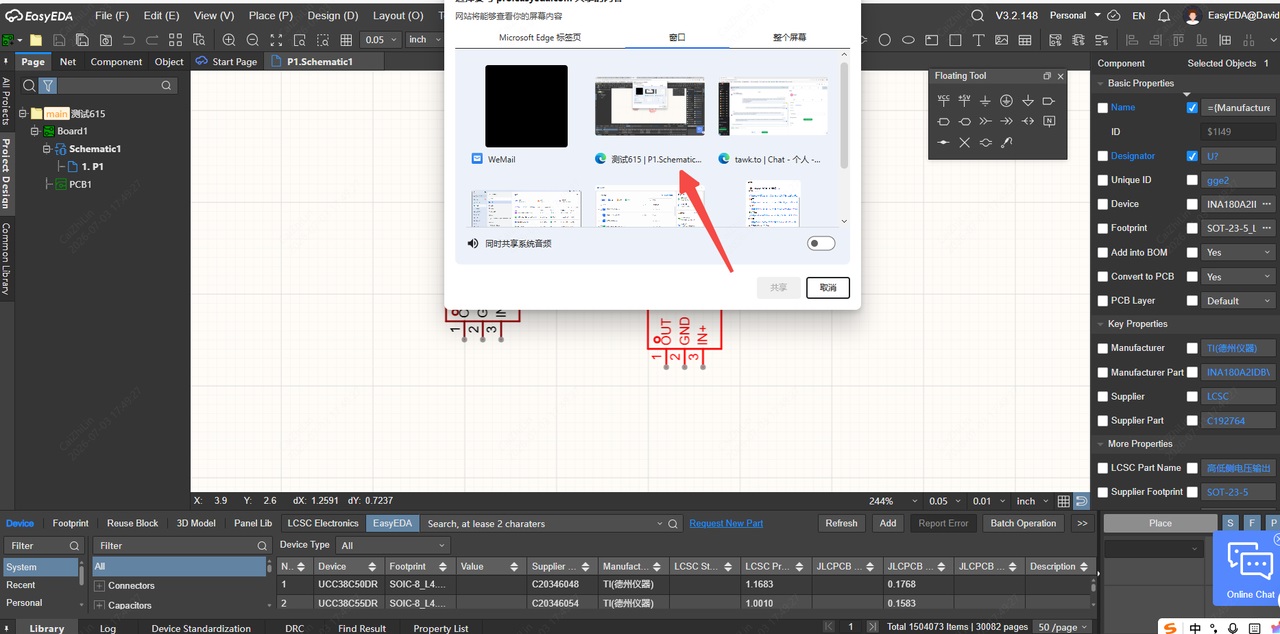The image size is (1280, 634).
Task: Click the Request New Part link
Action: [x=726, y=523]
